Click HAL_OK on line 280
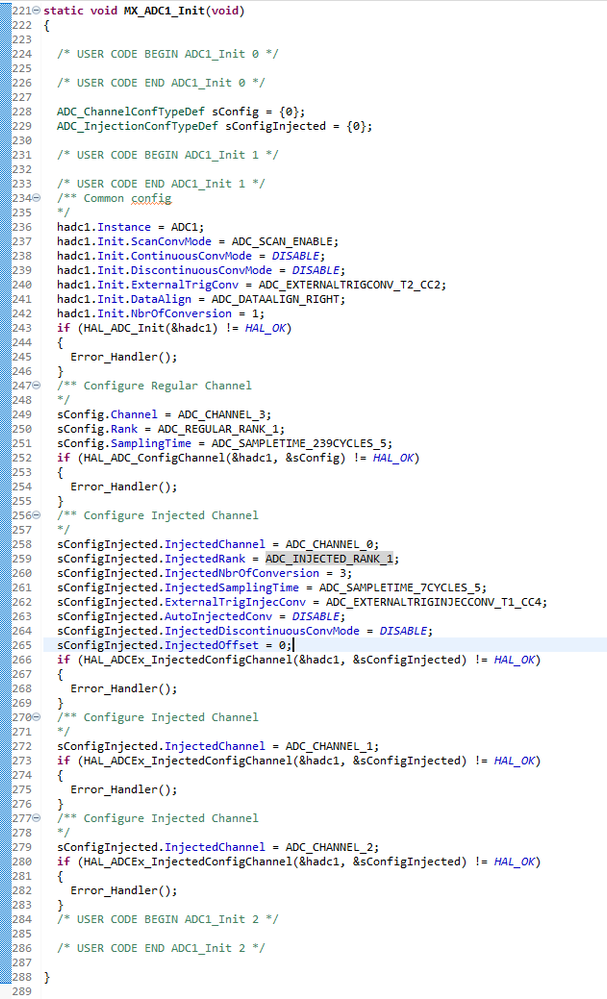This screenshot has height=999, width=607. 514,861
